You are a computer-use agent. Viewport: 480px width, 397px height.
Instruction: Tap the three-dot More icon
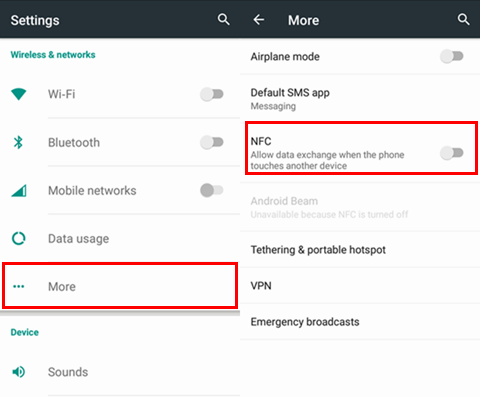(x=19, y=286)
